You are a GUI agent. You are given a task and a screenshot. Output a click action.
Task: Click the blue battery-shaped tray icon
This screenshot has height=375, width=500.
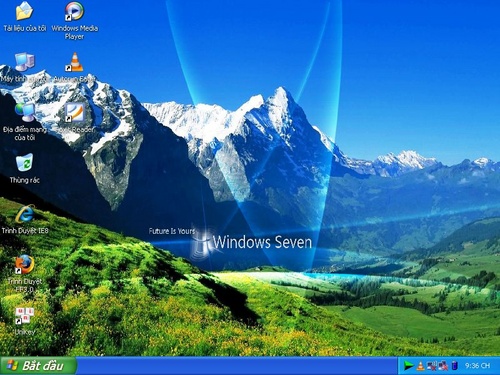pos(455,366)
